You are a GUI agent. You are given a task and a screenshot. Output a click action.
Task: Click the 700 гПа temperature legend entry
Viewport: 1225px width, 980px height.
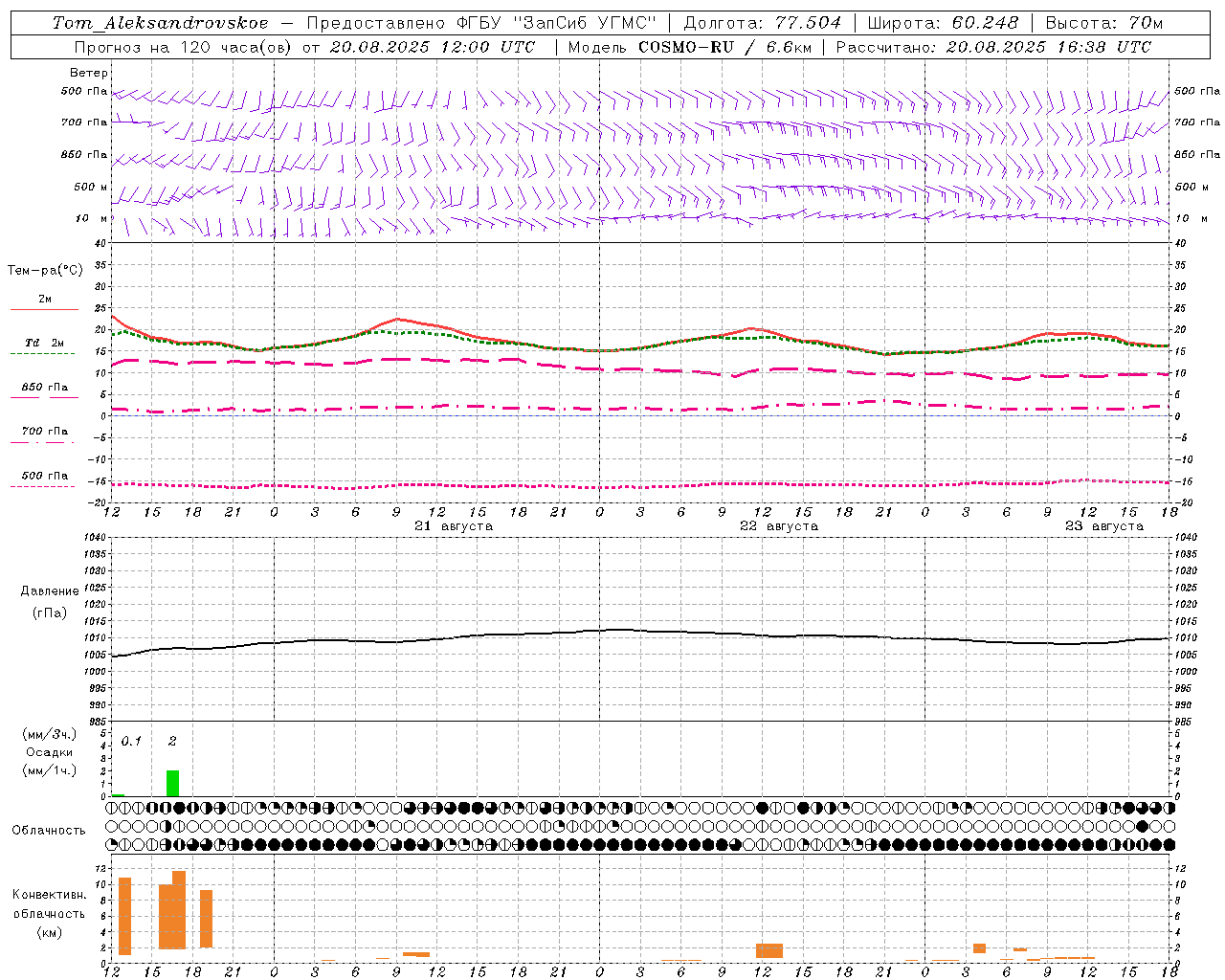tap(45, 431)
